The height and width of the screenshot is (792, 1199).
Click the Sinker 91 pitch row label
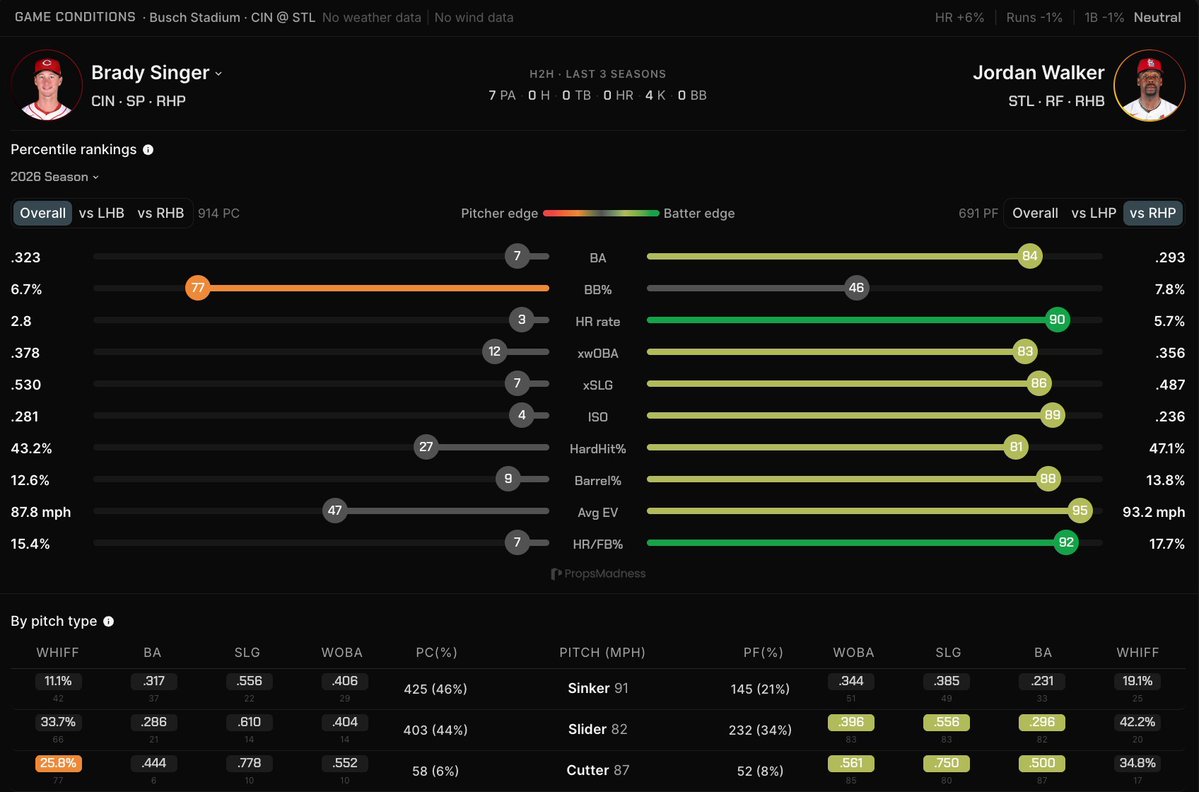tap(598, 688)
